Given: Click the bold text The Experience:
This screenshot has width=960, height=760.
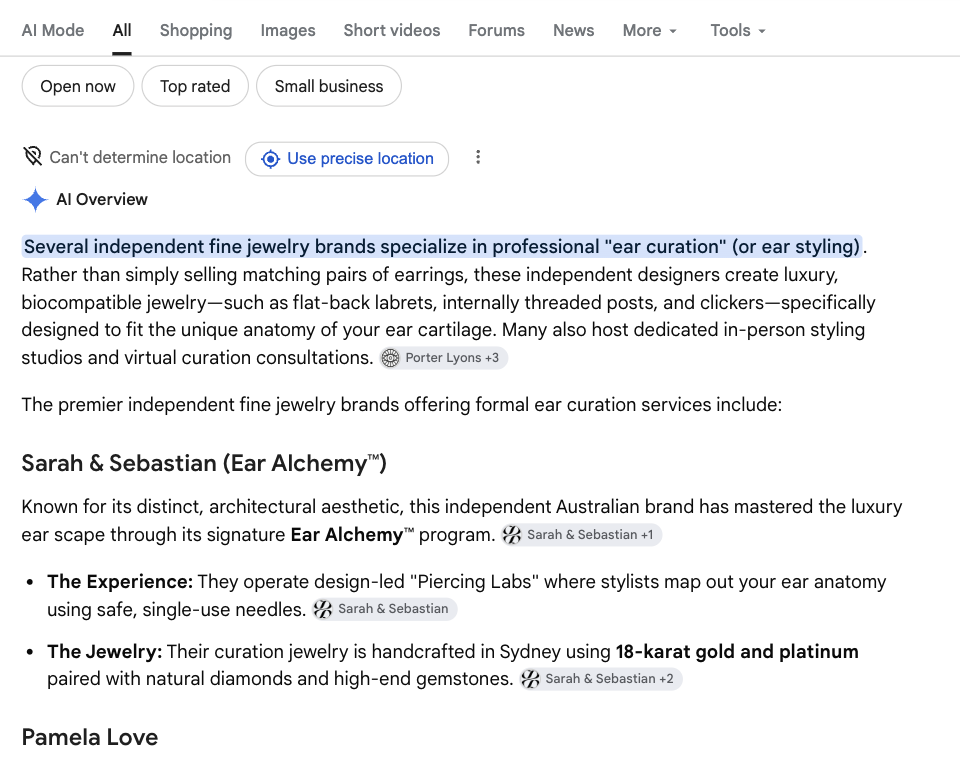Looking at the screenshot, I should [x=120, y=581].
